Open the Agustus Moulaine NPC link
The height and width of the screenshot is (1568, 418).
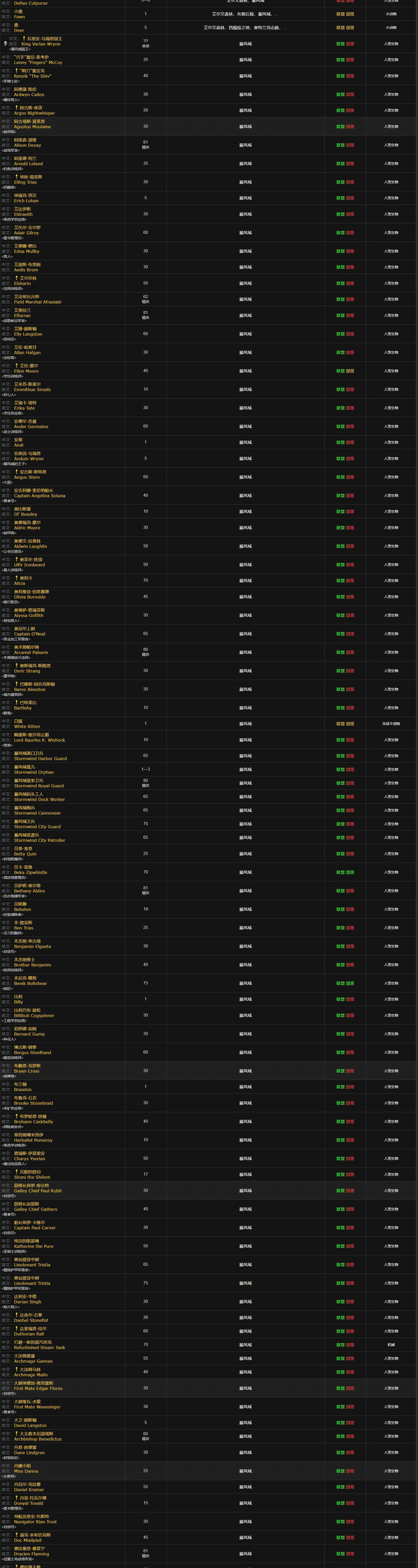32,127
